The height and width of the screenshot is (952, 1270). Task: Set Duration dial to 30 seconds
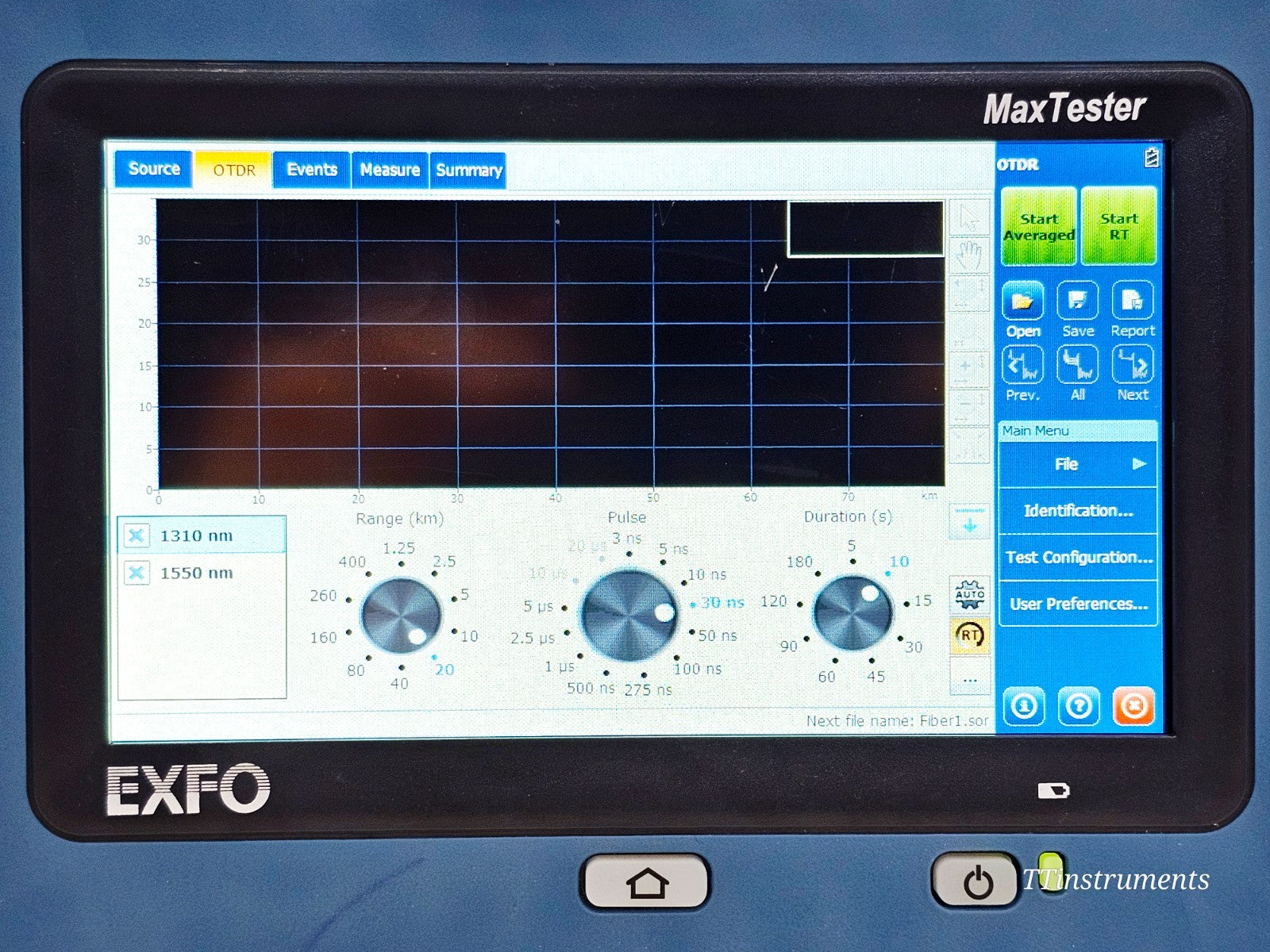[x=914, y=647]
